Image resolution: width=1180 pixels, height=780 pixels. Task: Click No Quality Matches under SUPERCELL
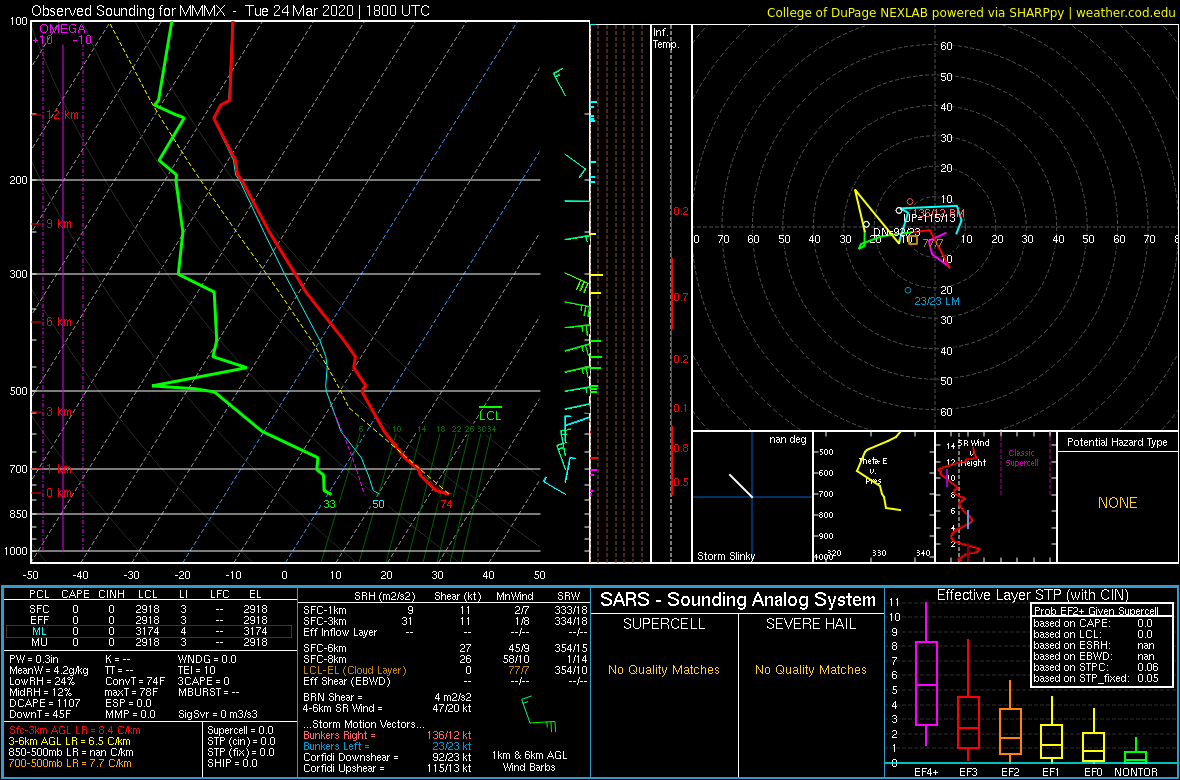coord(664,670)
